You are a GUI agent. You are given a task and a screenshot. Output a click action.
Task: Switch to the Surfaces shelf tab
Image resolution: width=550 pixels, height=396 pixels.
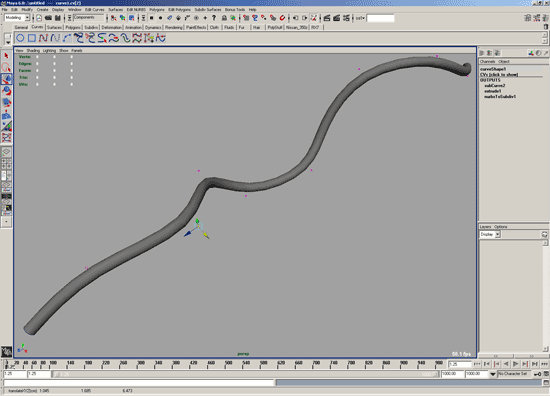click(54, 27)
